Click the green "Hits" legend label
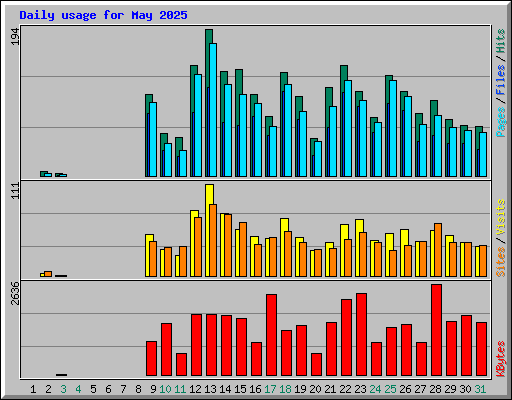The image size is (512, 400). coord(501,41)
